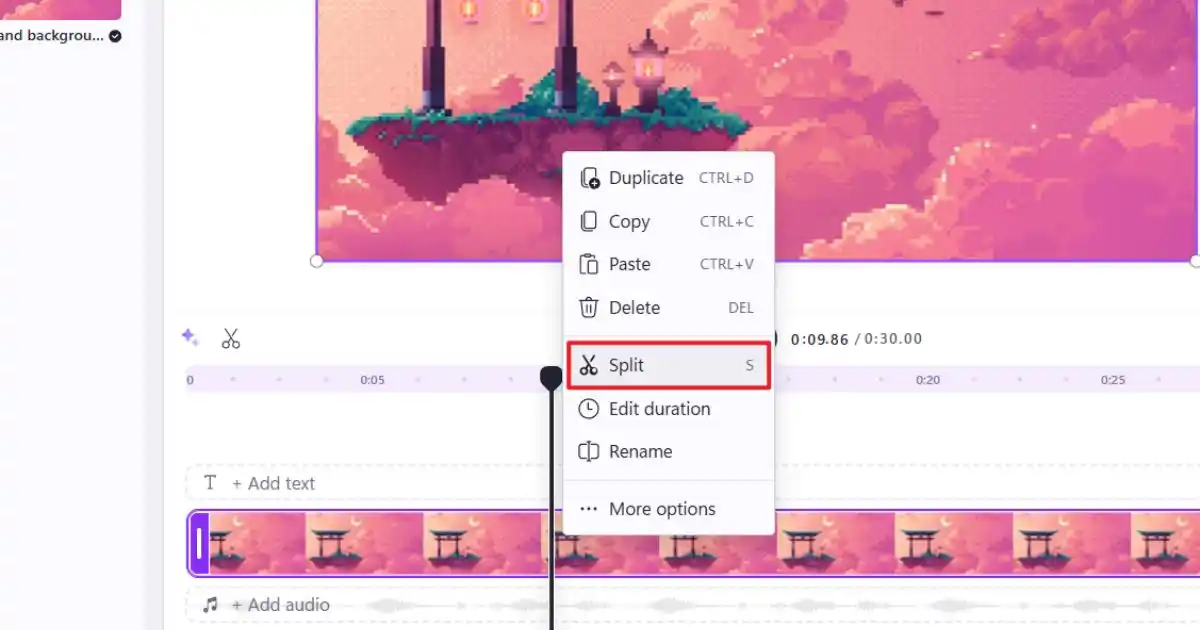1200x630 pixels.
Task: Choose Delete from the context menu
Action: [668, 308]
